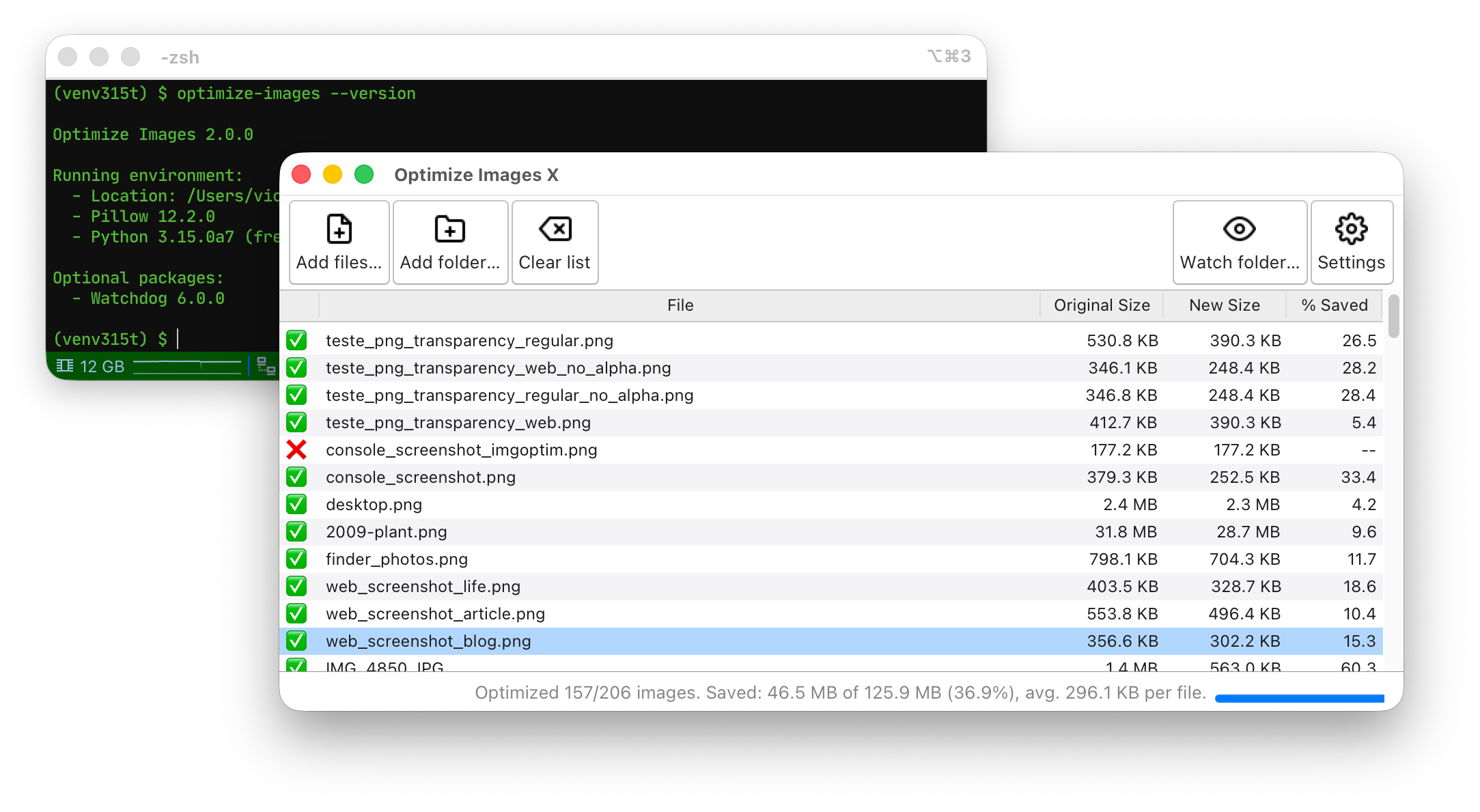Click the network icon in terminal status bar

266,367
